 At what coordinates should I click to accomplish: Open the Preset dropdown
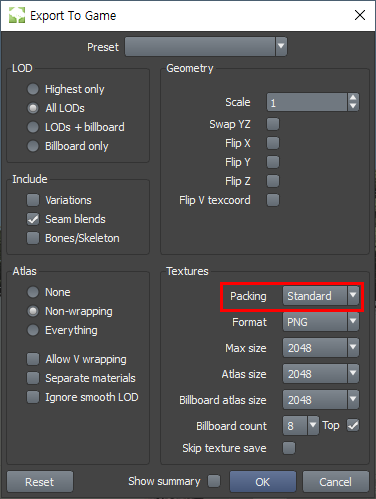click(206, 47)
